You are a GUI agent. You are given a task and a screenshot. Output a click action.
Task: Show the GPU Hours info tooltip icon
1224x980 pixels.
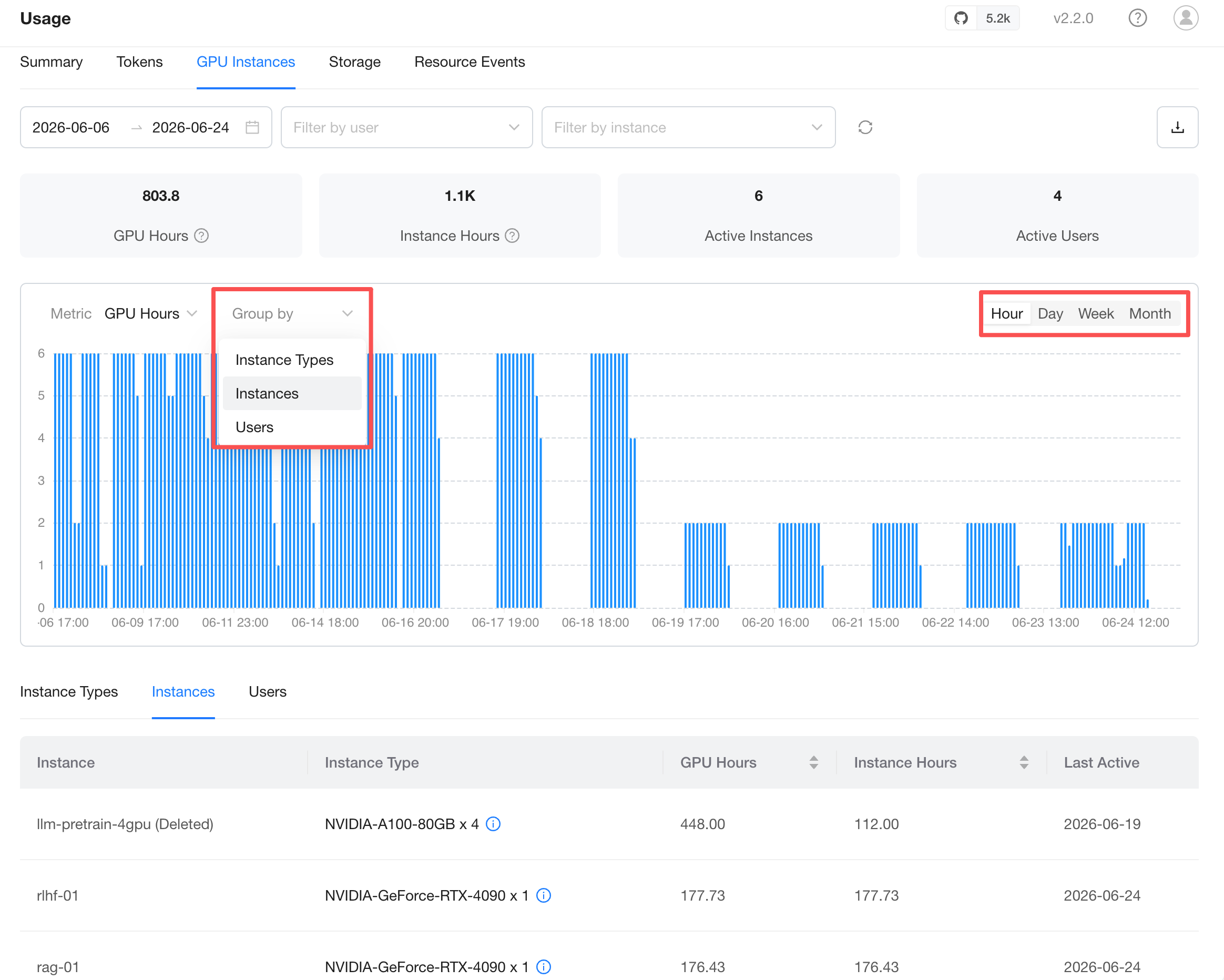point(201,236)
